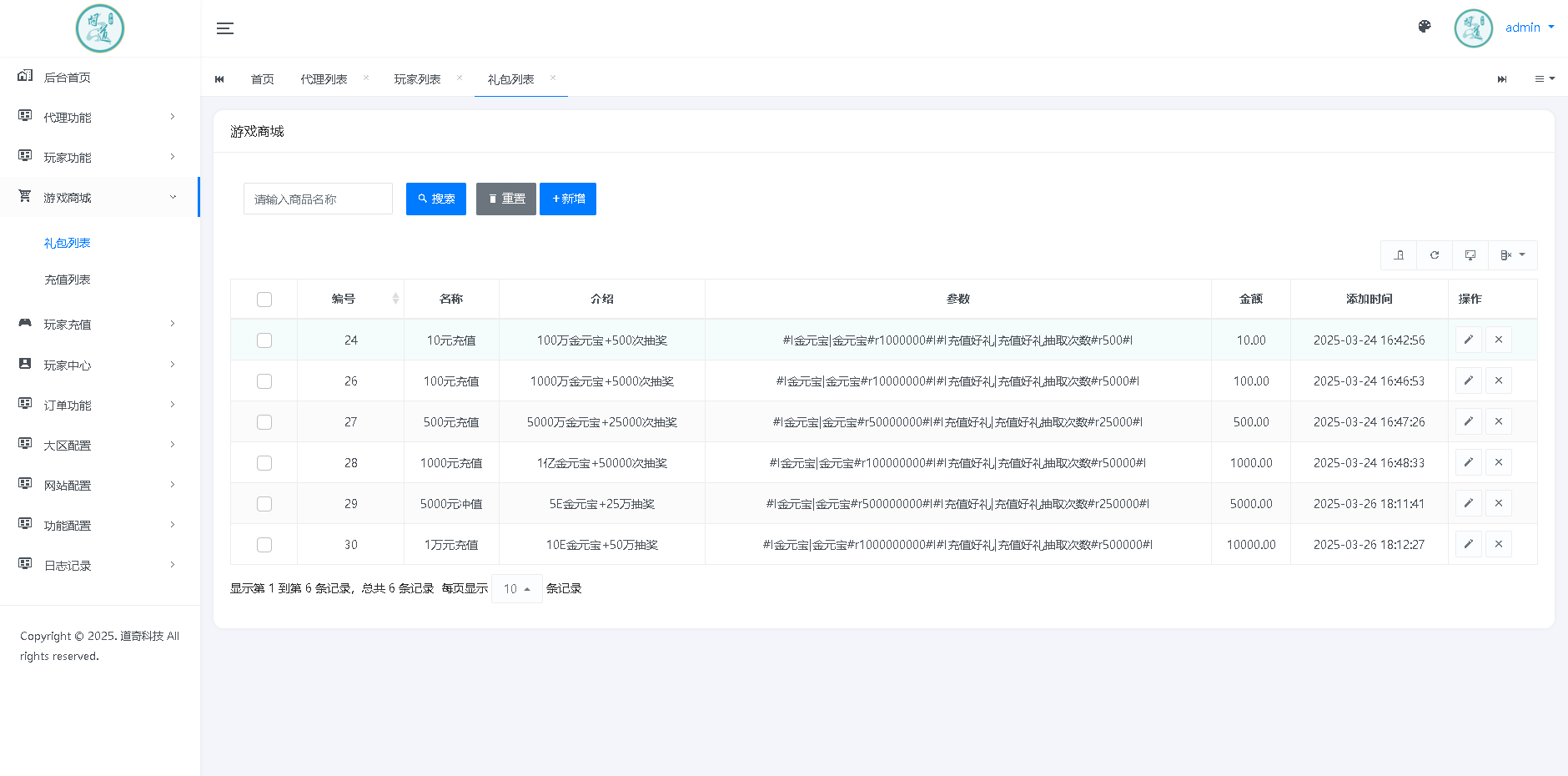The image size is (1568, 776).
Task: Sort the table by the 编号 column
Action: [351, 299]
